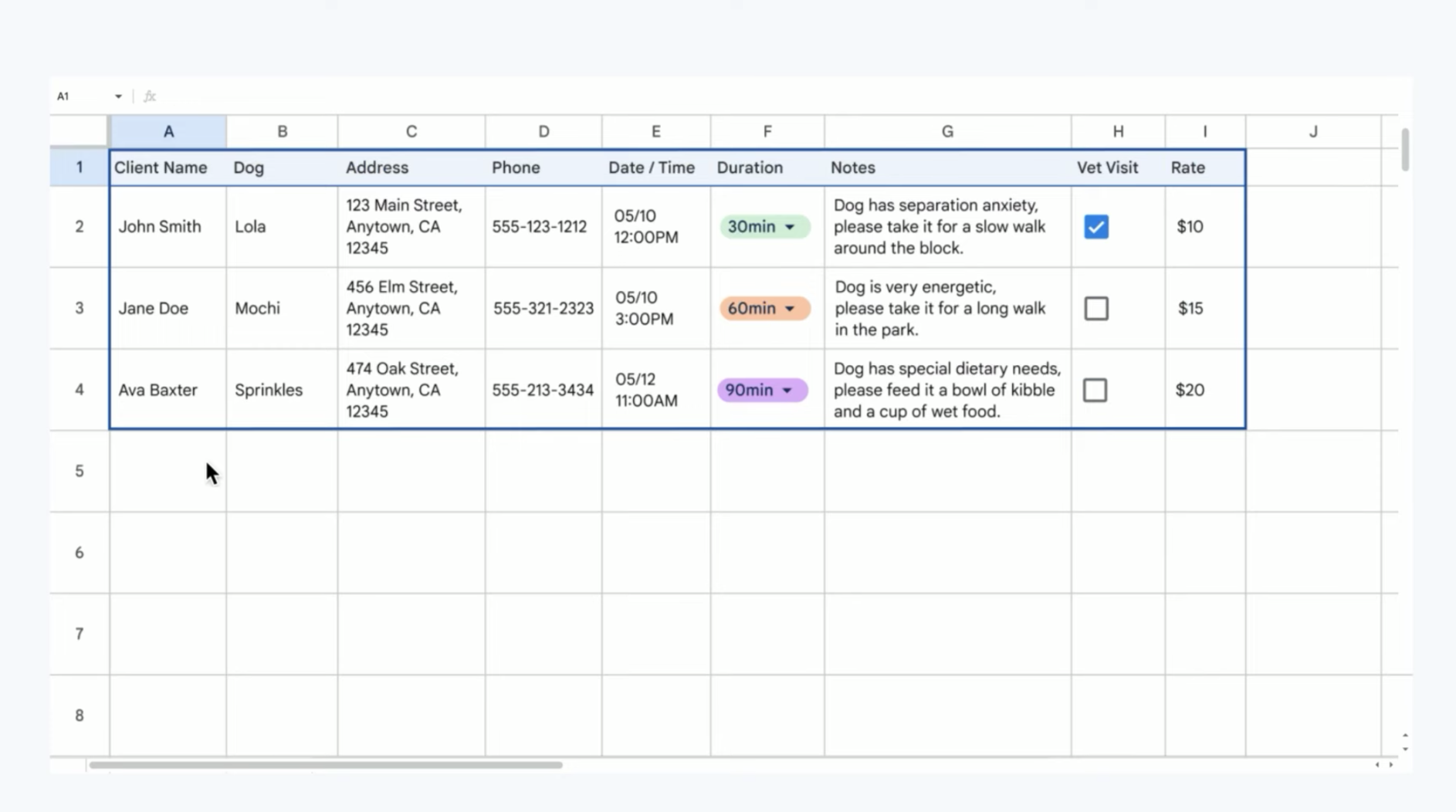Open the 90min duration dropdown

(x=787, y=391)
